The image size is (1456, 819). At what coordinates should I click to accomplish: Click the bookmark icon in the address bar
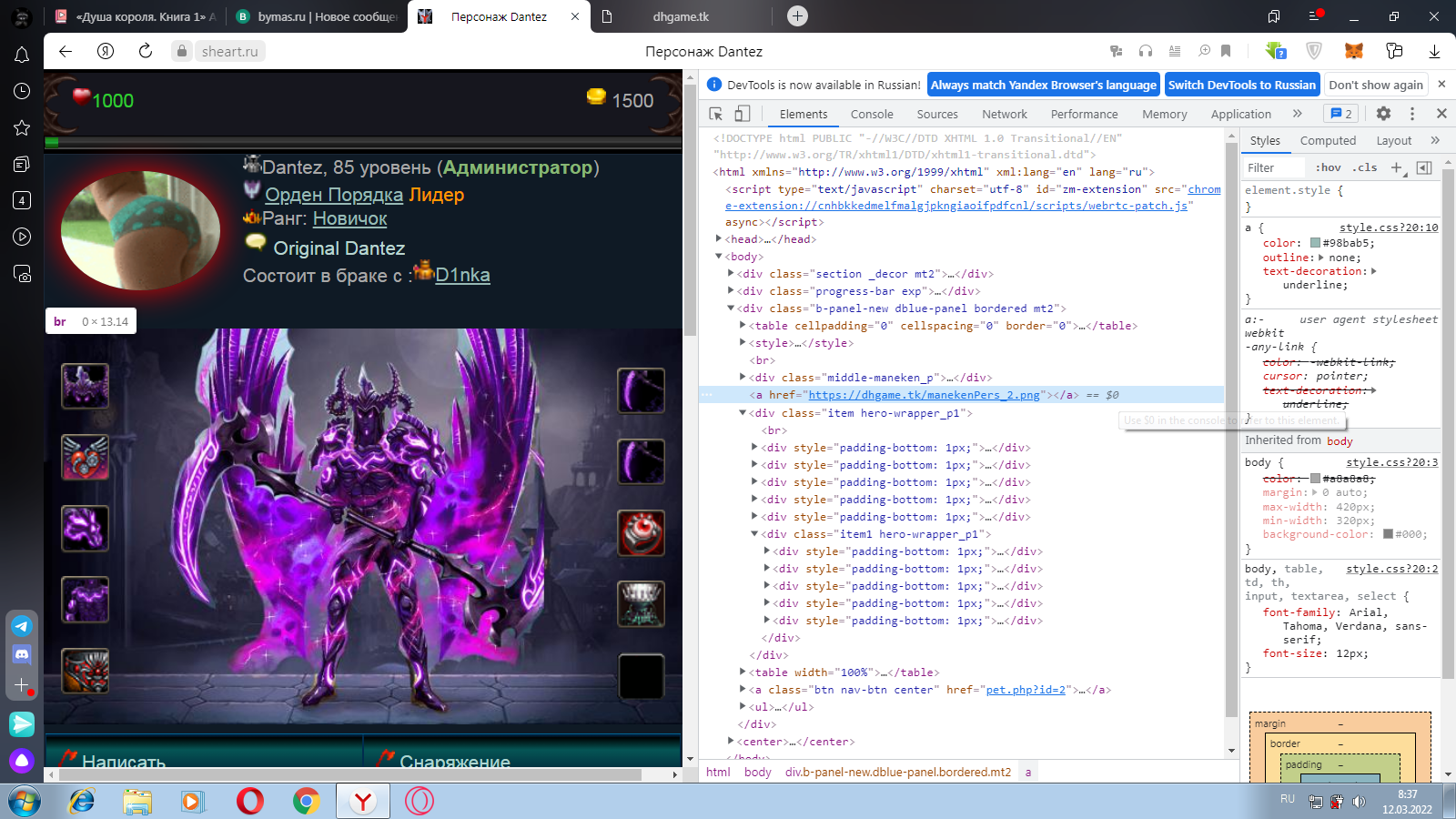point(1226,52)
